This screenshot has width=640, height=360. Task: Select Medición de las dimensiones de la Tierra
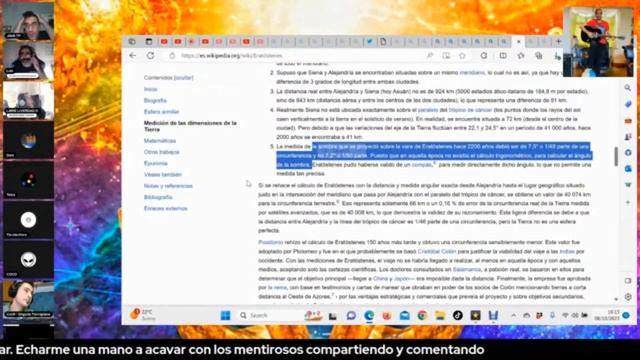[190, 126]
